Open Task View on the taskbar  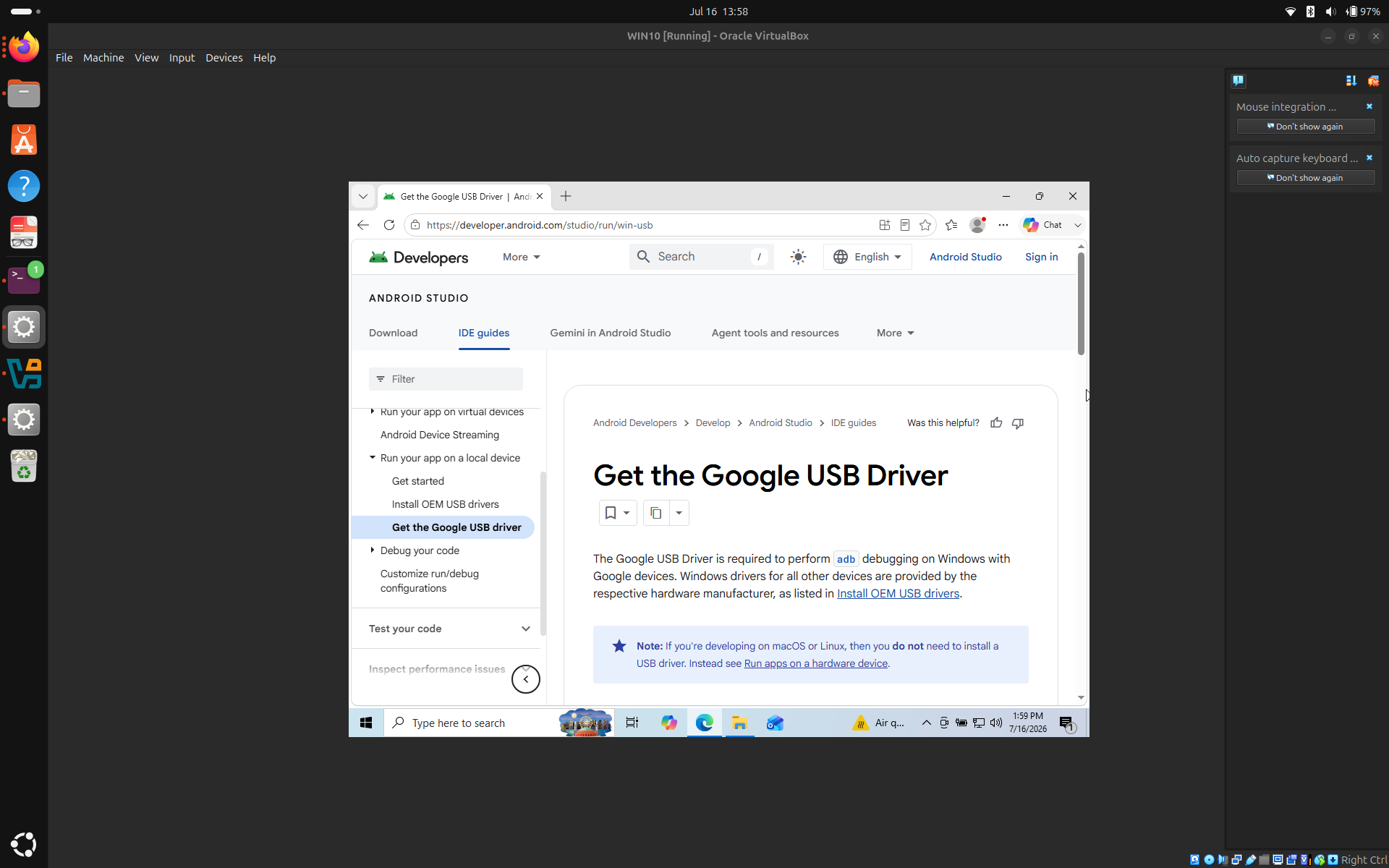(x=632, y=723)
